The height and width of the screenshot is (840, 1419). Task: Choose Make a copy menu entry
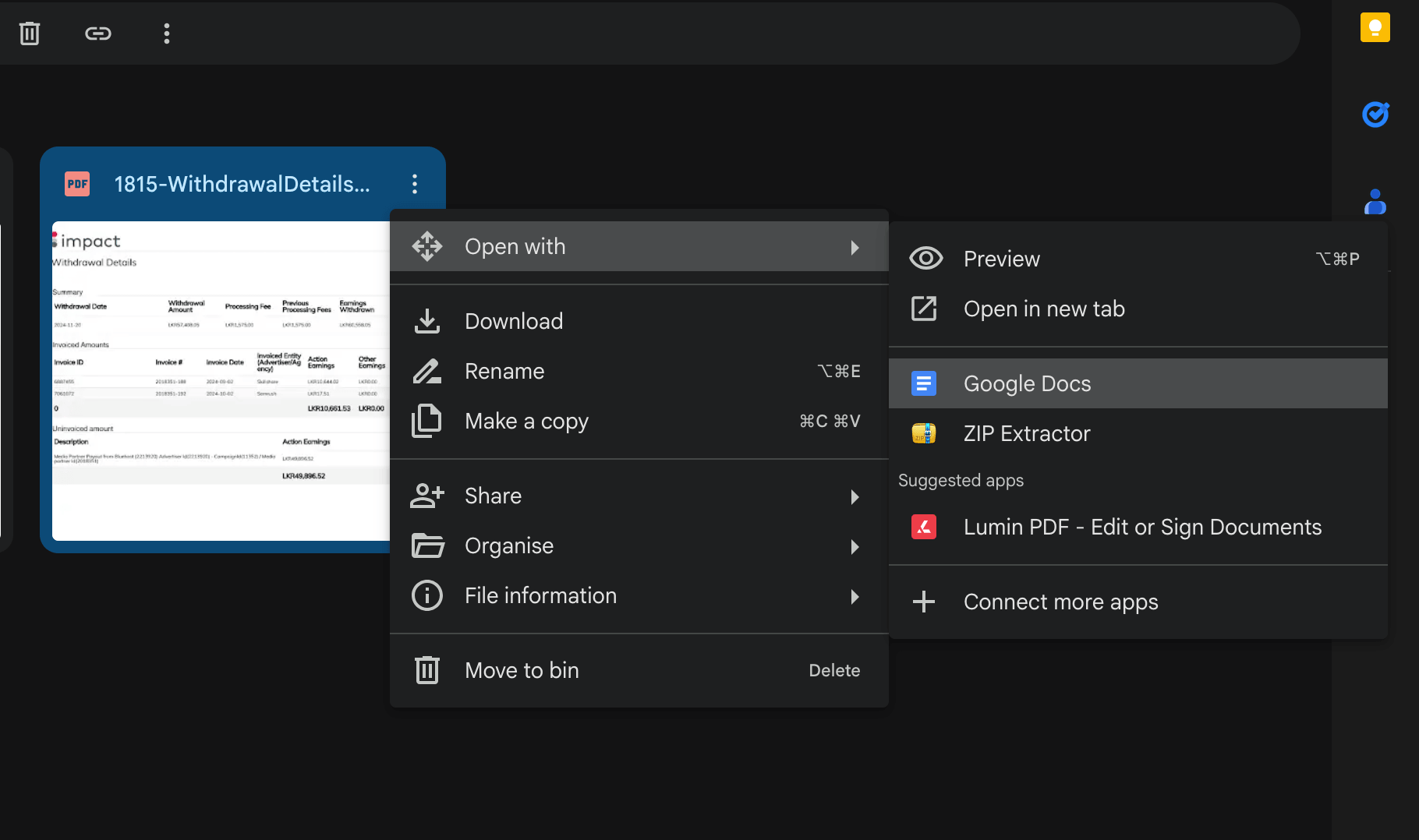[639, 421]
